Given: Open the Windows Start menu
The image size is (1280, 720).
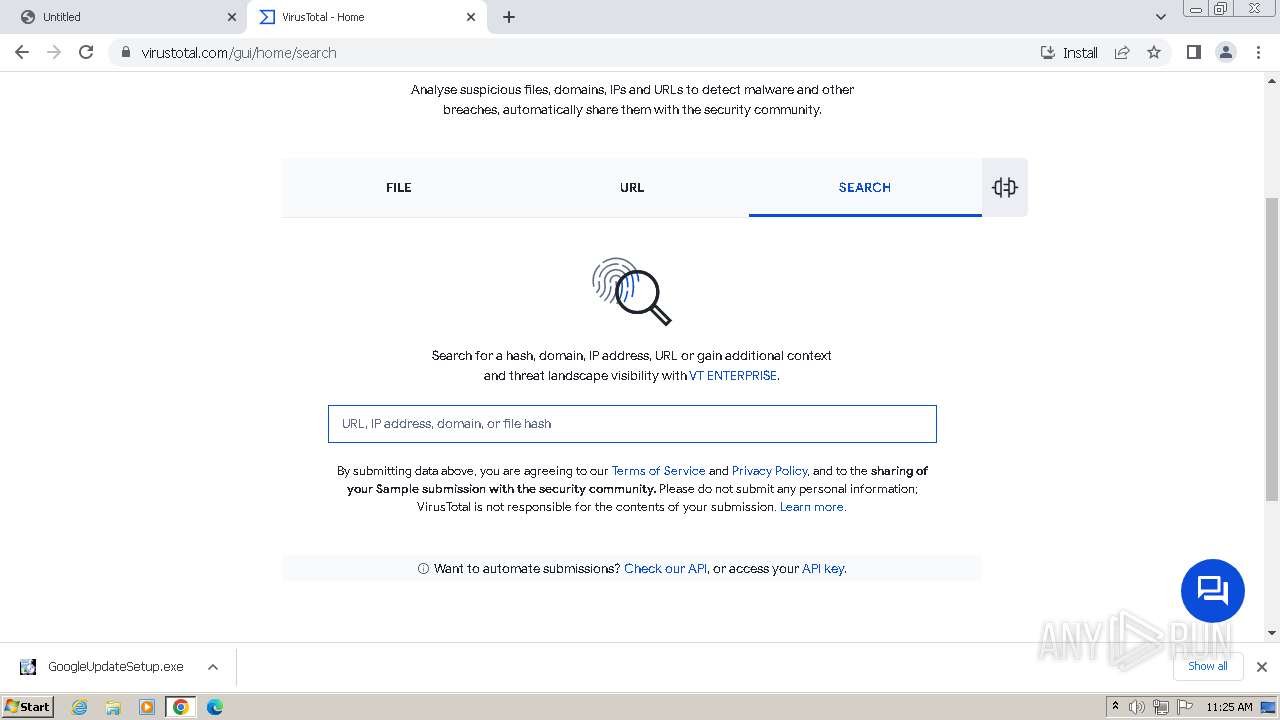Looking at the screenshot, I should [28, 707].
